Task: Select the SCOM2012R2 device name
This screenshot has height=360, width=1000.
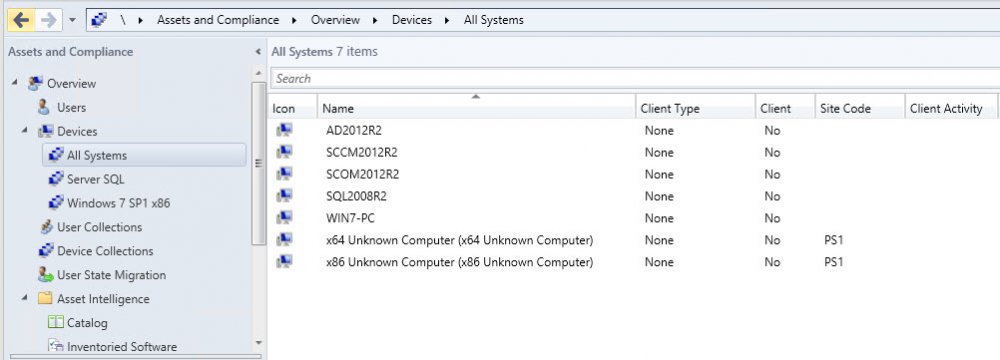Action: coord(362,174)
